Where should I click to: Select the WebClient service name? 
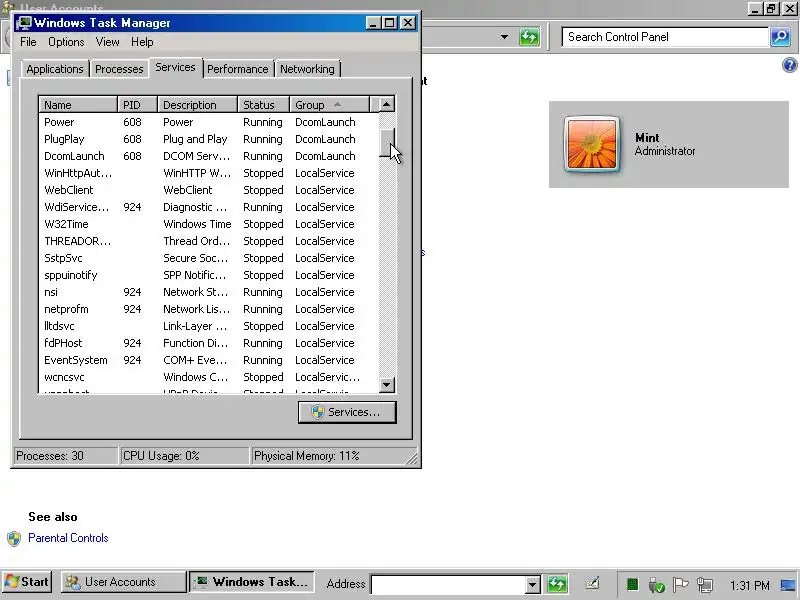coord(68,190)
